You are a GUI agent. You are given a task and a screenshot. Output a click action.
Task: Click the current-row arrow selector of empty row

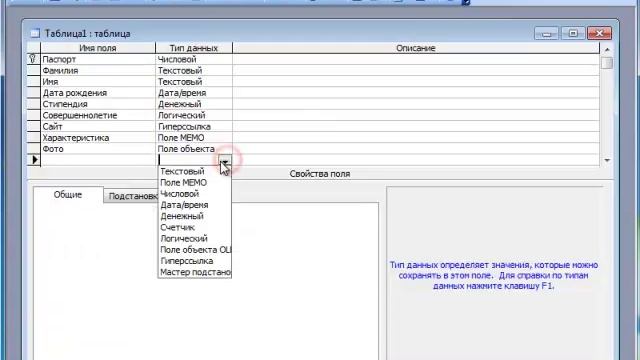click(x=33, y=160)
